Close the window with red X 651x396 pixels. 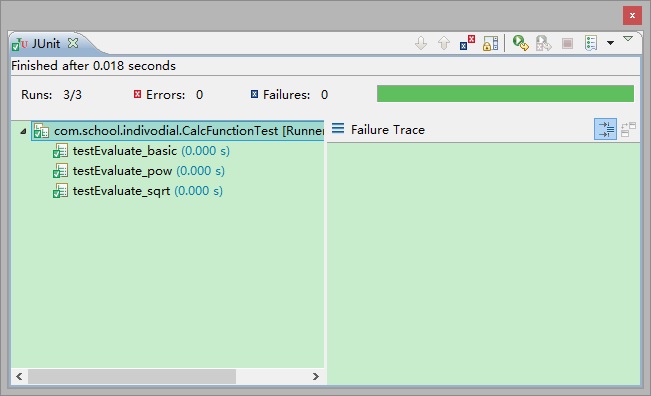632,16
